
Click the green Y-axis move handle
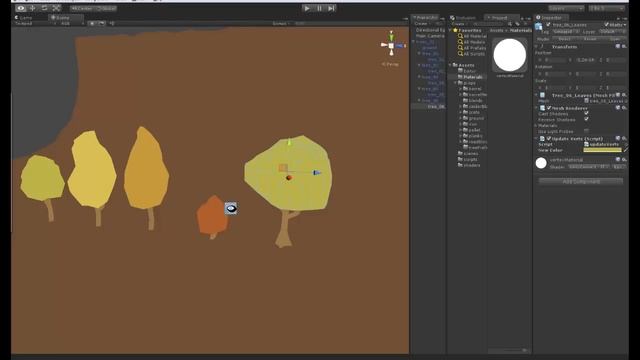(x=289, y=142)
